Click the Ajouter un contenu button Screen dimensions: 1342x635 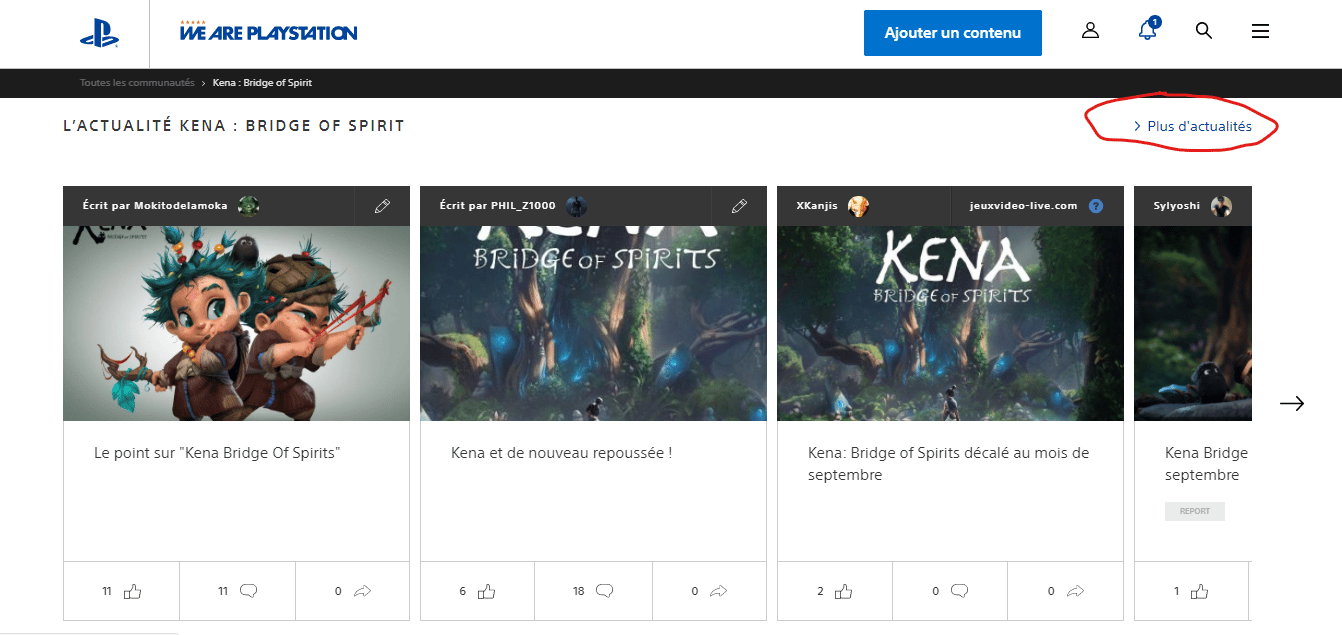click(x=953, y=33)
